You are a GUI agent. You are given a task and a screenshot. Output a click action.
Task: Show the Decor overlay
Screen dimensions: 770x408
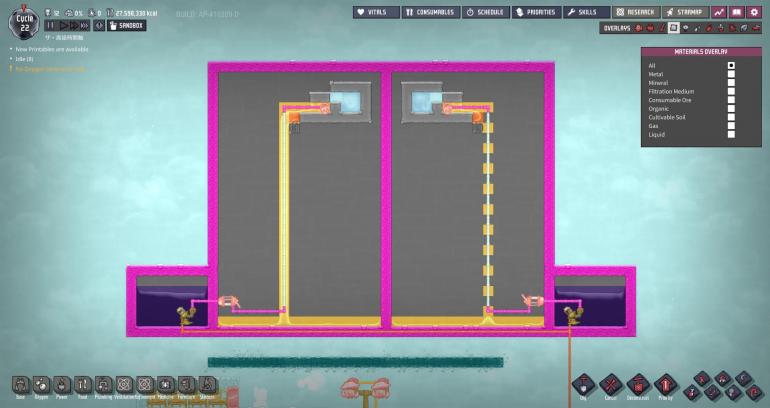coord(721,28)
